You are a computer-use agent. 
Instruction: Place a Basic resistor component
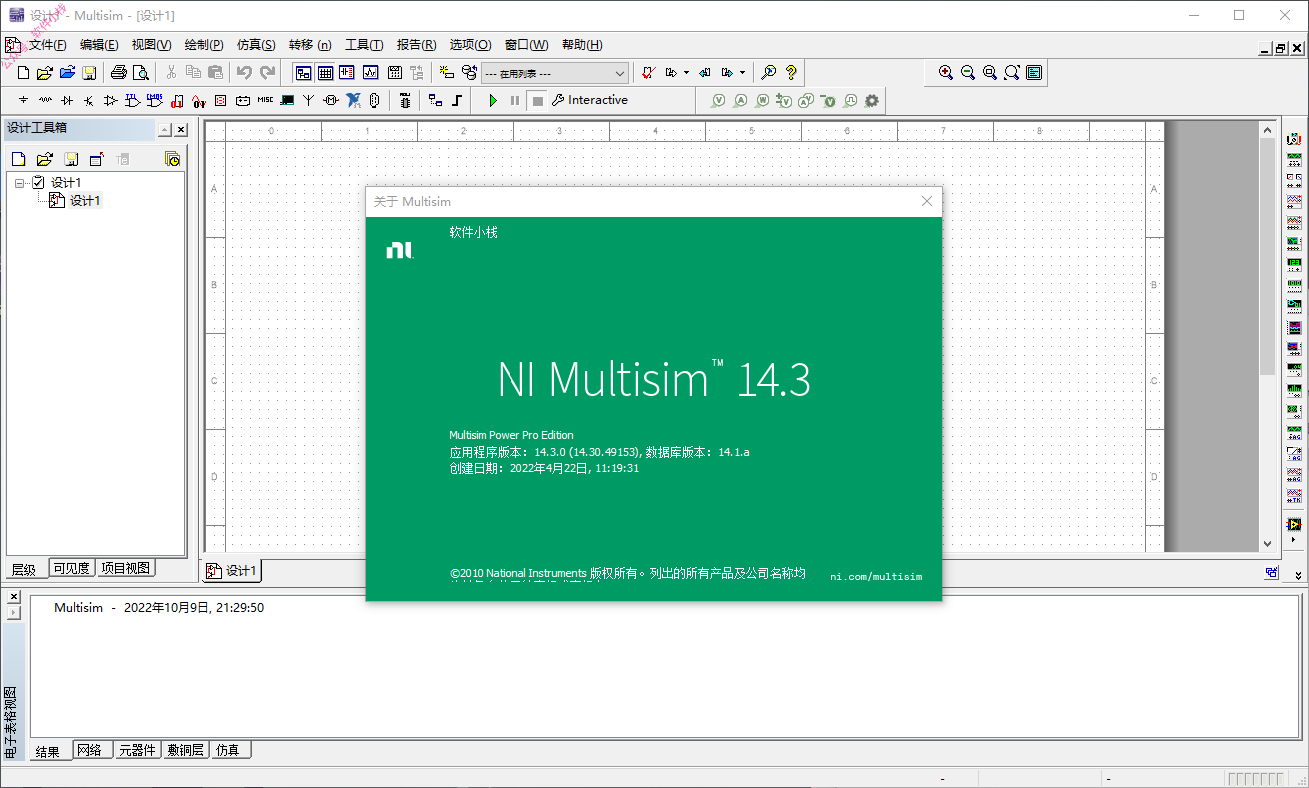click(45, 100)
